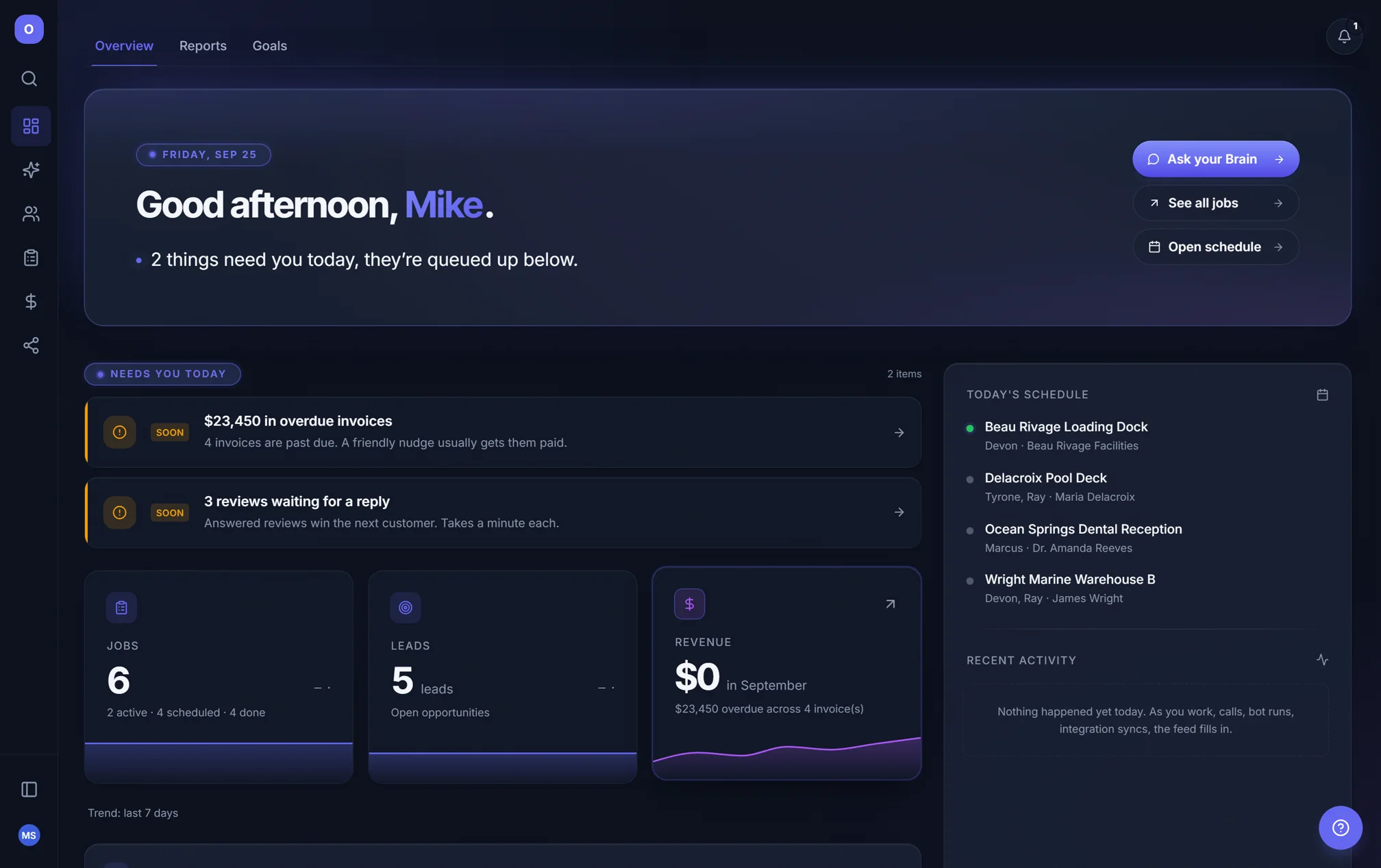Image resolution: width=1381 pixels, height=868 pixels.
Task: Click the 'Trend: last 7 days' label
Action: (x=133, y=813)
